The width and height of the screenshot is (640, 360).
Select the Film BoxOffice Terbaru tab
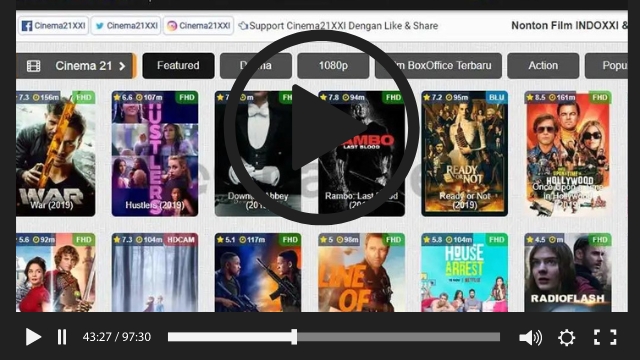(438, 66)
